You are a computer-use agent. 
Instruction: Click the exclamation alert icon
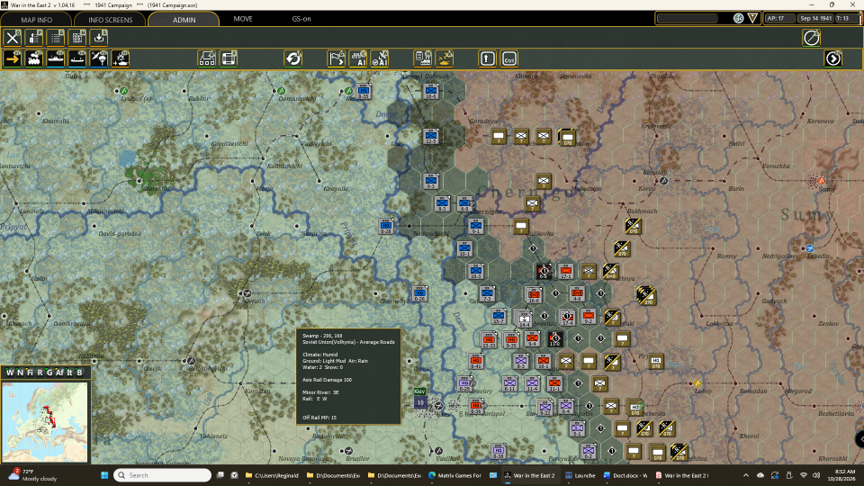(x=487, y=58)
